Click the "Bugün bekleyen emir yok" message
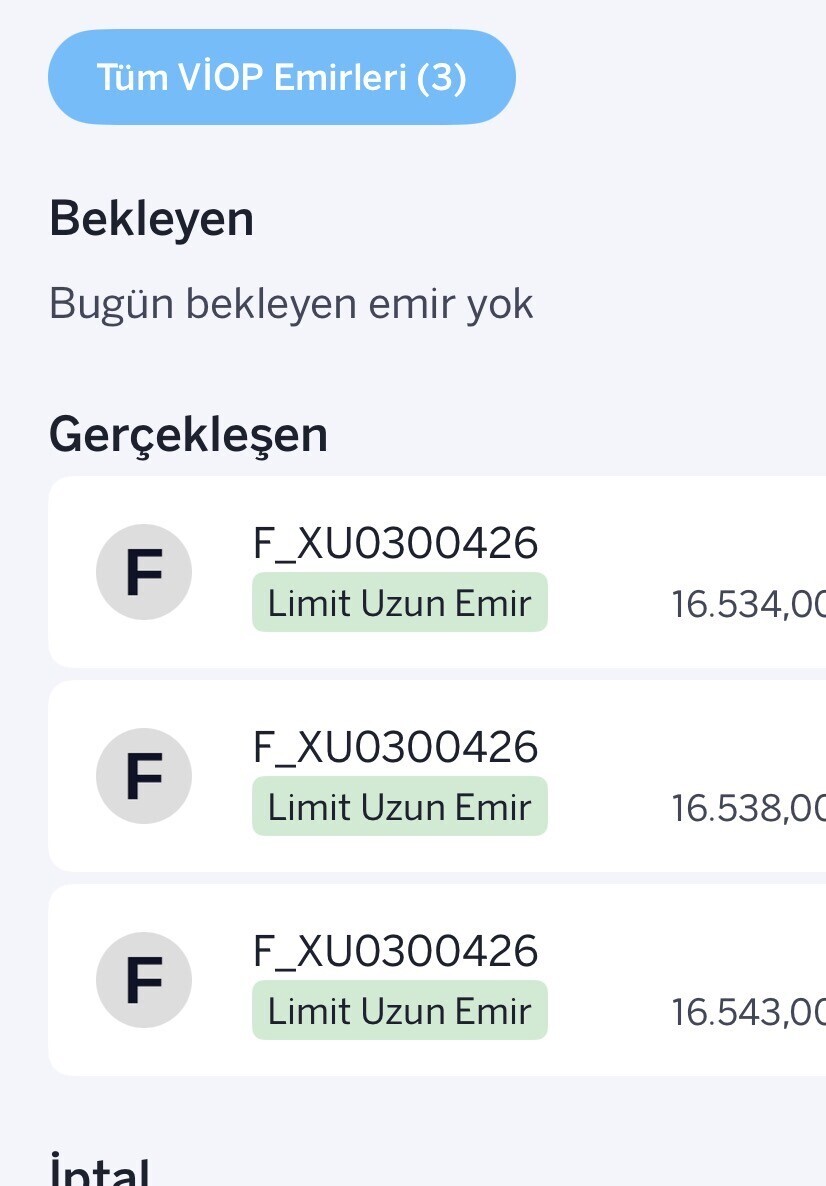826x1186 pixels. point(291,303)
